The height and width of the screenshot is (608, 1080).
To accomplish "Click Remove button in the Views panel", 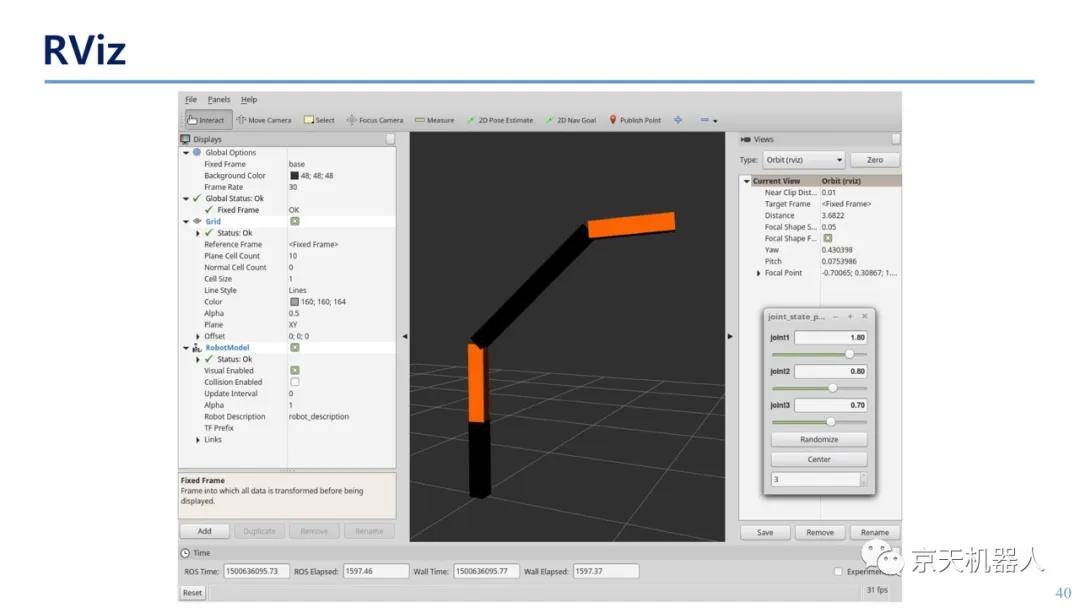I will [820, 532].
